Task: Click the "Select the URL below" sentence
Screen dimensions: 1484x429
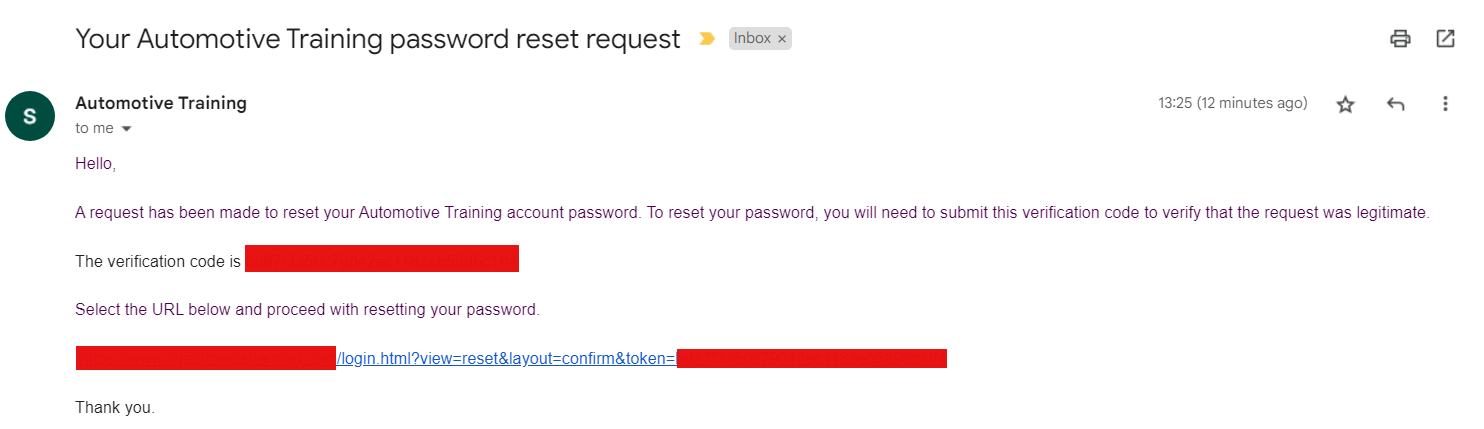Action: tap(307, 309)
